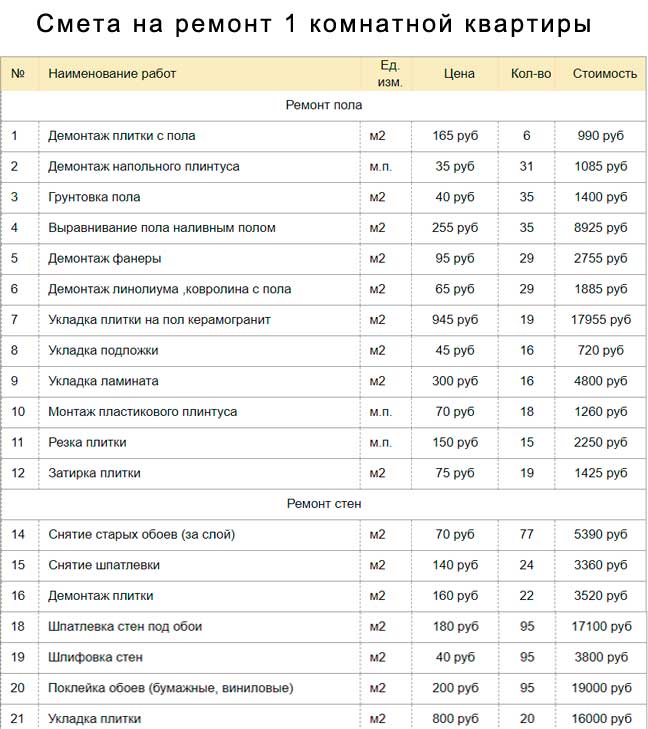Click the "Грунтовка пола" cell
The height and width of the screenshot is (729, 648).
(94, 197)
